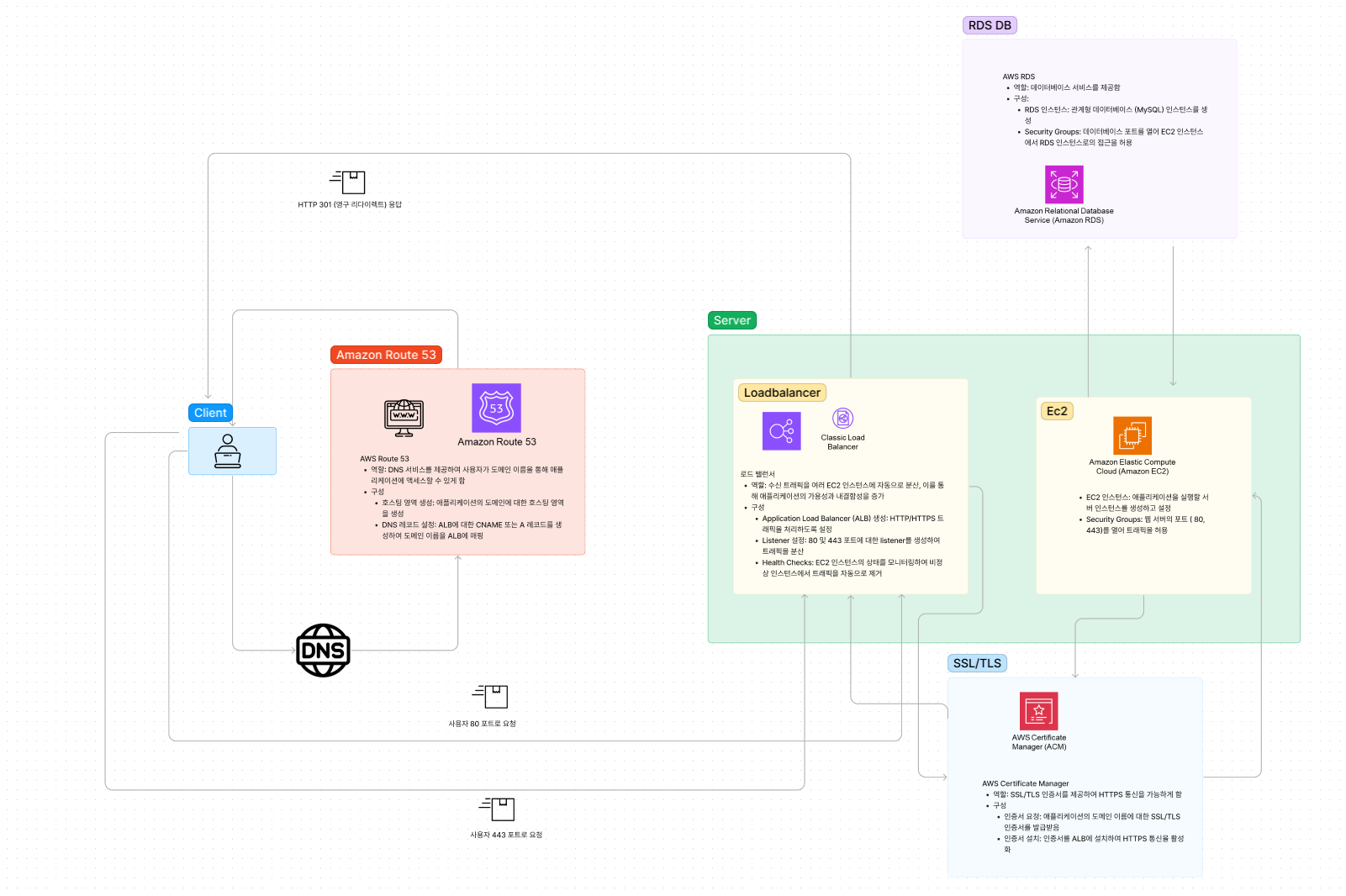This screenshot has width=1346, height=896.
Task: Select package icon above 사용자 80 포트로 요청
Action: tap(490, 696)
